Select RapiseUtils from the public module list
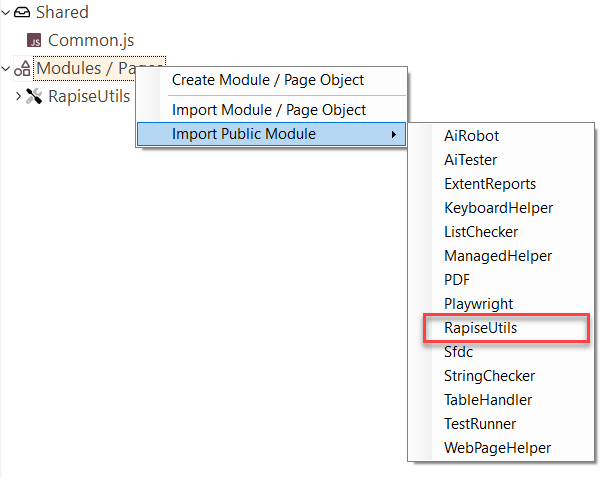The image size is (612, 478). point(481,327)
